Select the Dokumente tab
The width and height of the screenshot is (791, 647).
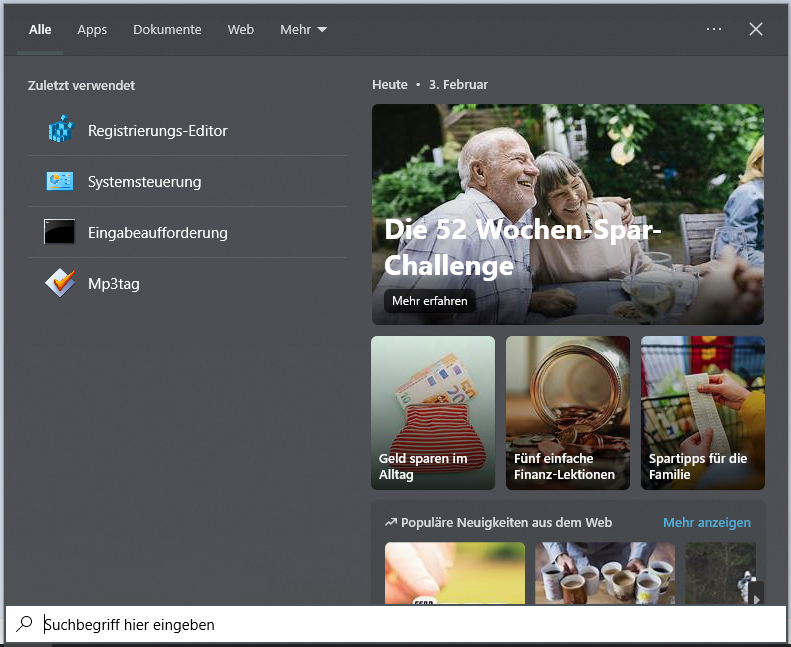pyautogui.click(x=167, y=30)
